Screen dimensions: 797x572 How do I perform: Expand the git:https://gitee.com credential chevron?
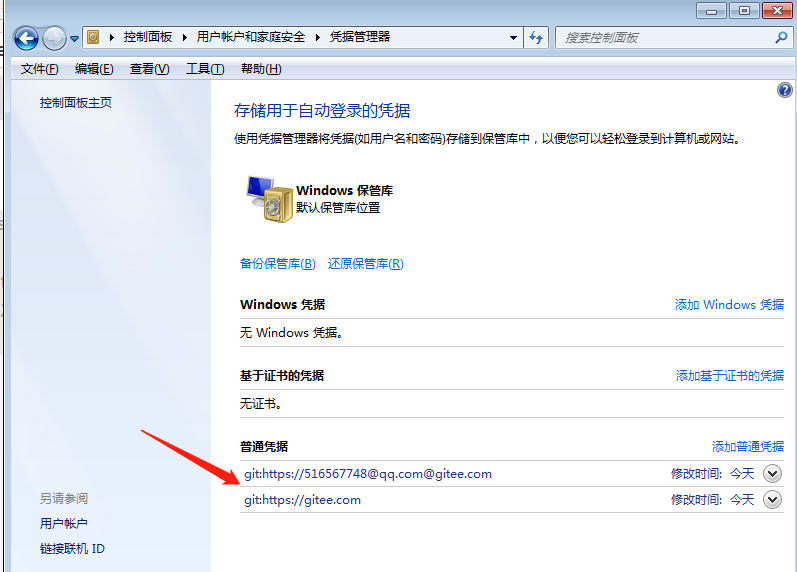772,500
